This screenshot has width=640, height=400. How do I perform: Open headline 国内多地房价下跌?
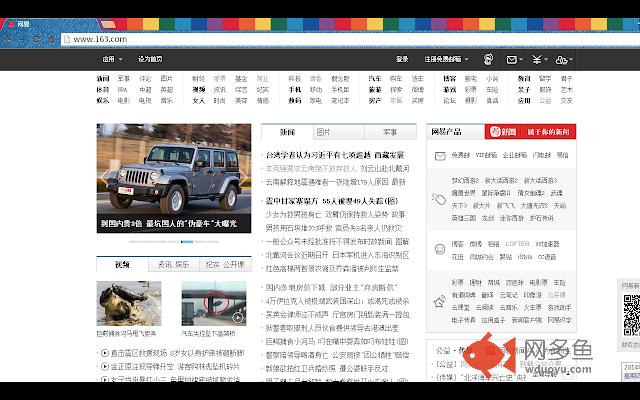tap(331, 287)
